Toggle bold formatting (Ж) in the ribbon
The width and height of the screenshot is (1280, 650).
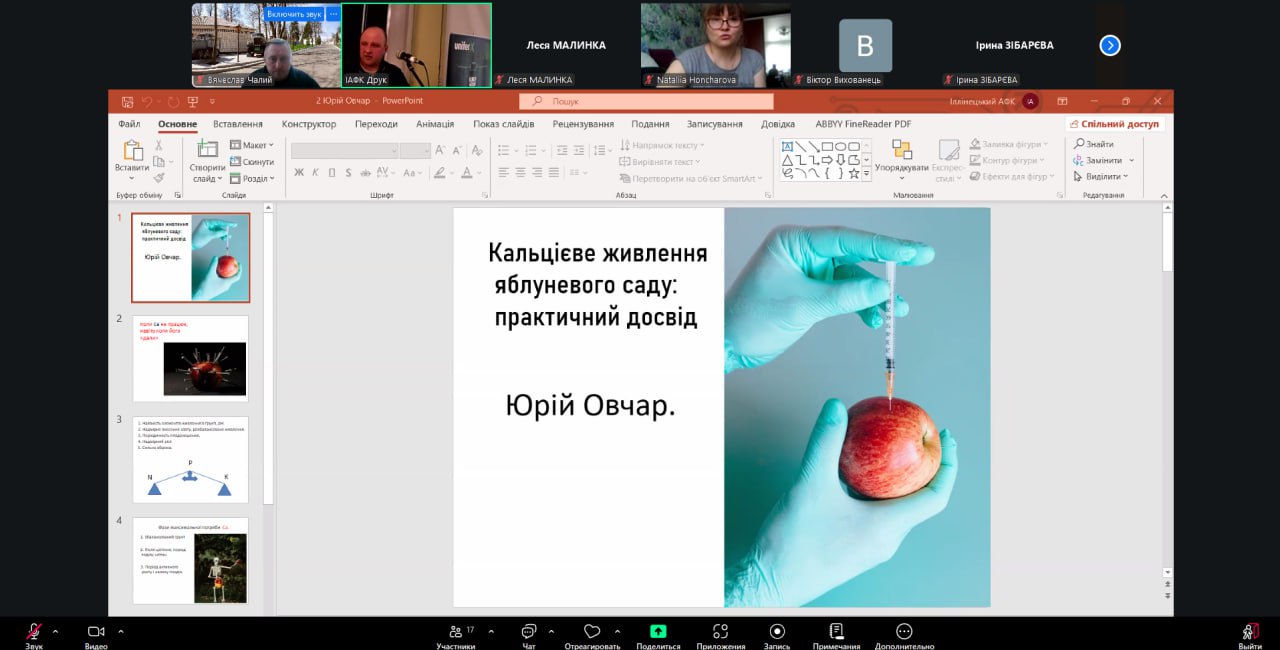click(x=299, y=172)
